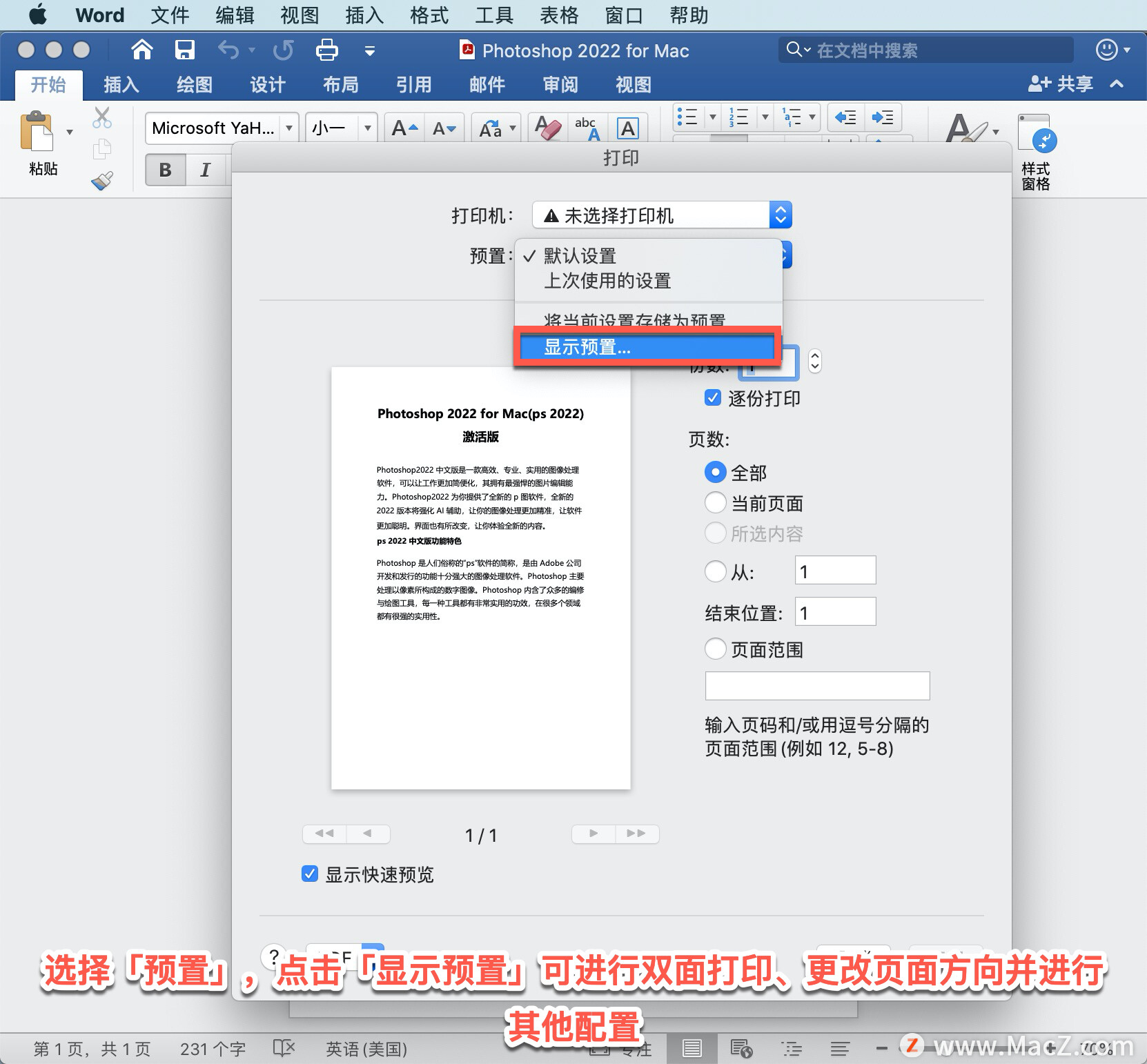
Task: Open the Insert (插入) ribbon tab
Action: point(121,85)
